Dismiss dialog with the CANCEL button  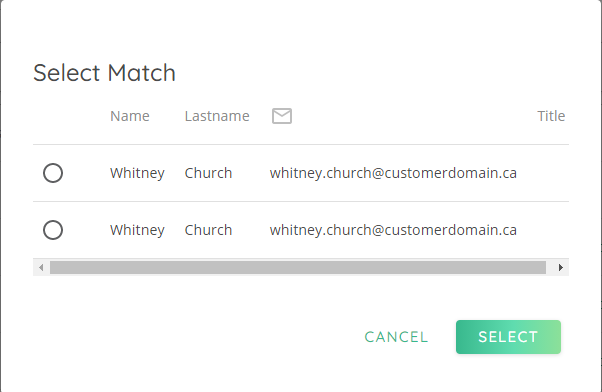pyautogui.click(x=396, y=337)
